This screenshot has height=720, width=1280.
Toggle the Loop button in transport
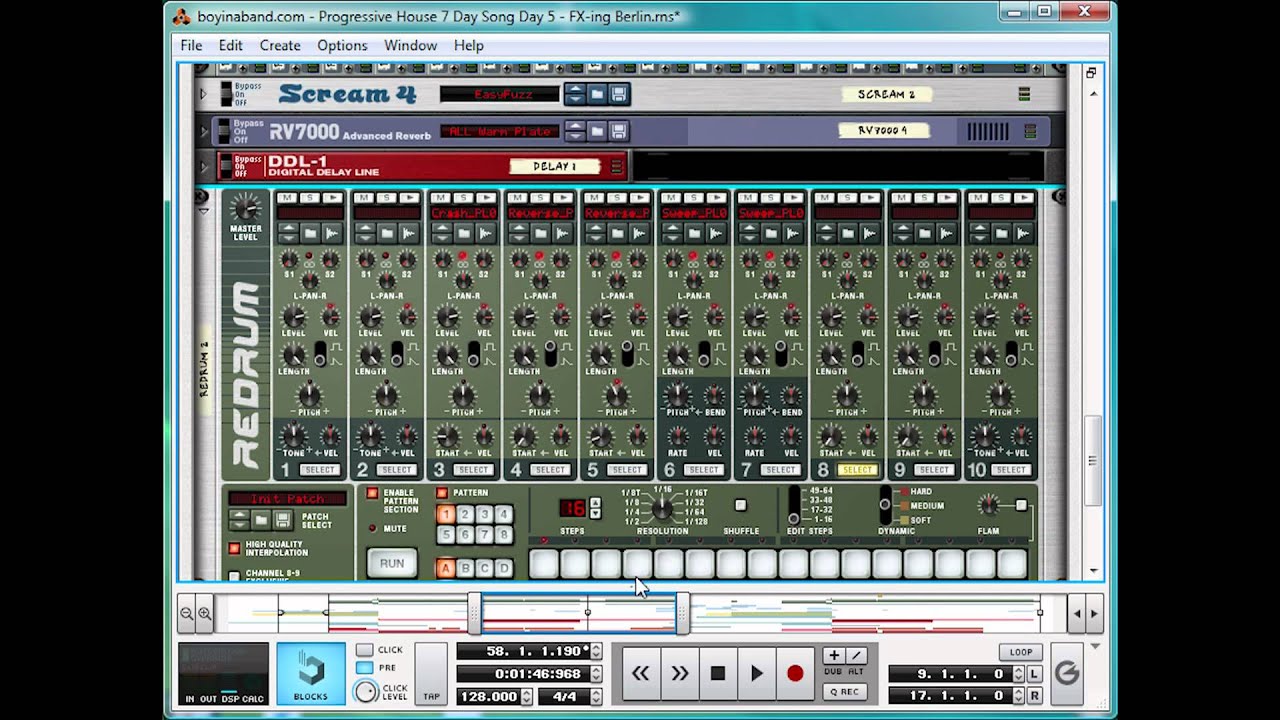pos(1020,652)
